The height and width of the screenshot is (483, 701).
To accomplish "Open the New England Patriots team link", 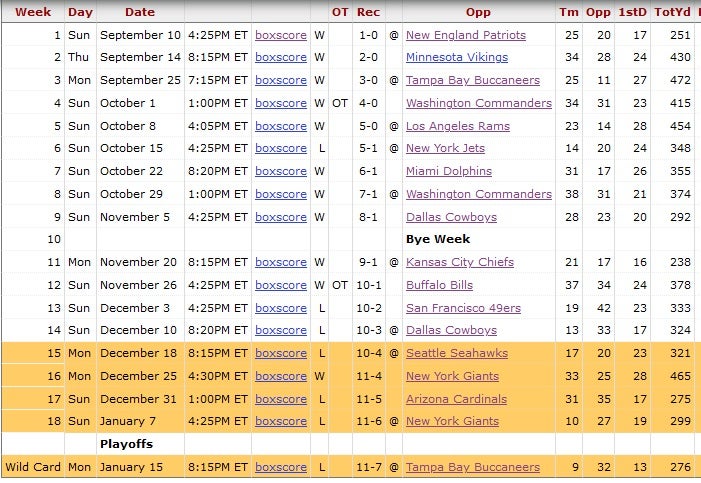I will tap(465, 35).
